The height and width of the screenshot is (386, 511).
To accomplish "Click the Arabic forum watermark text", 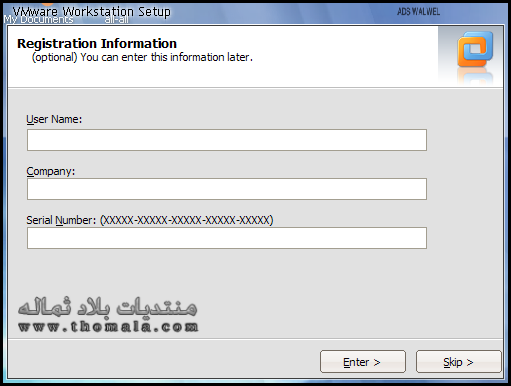I will click(x=107, y=306).
